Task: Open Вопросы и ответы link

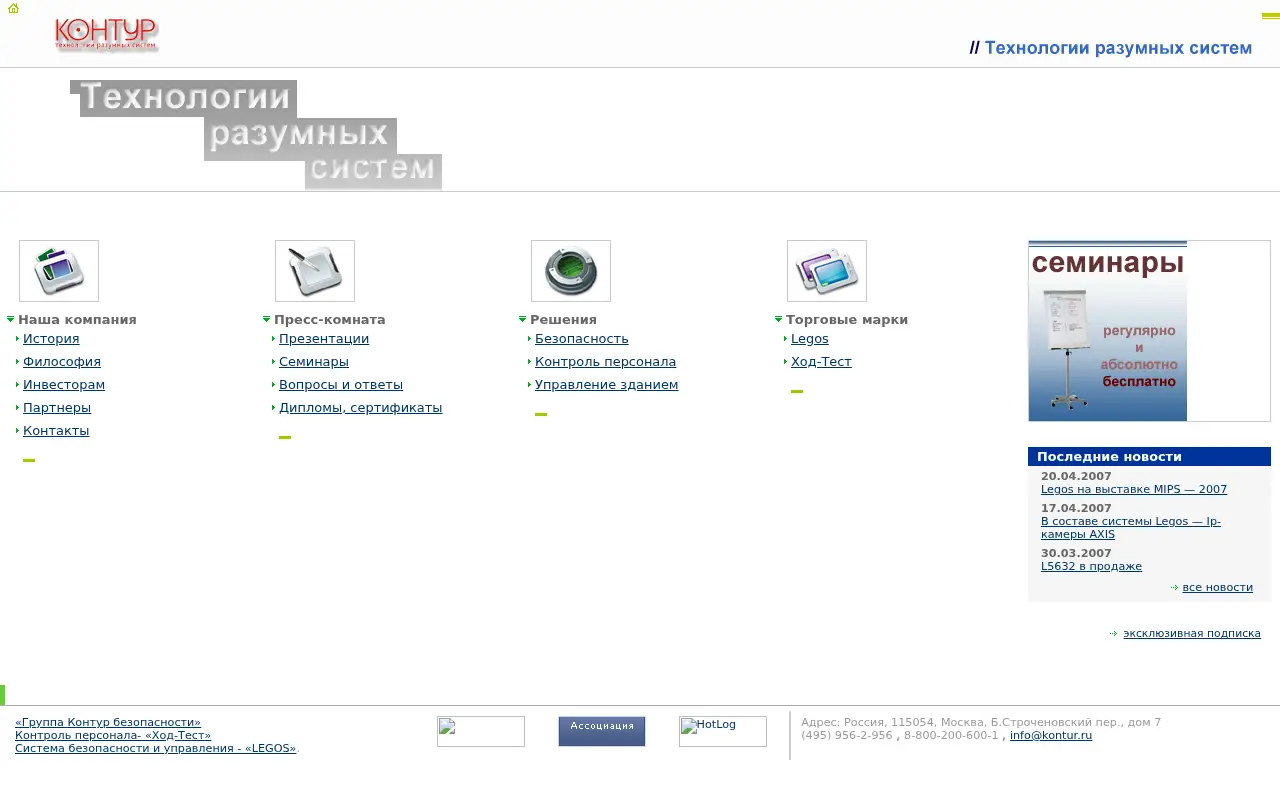Action: (x=341, y=385)
